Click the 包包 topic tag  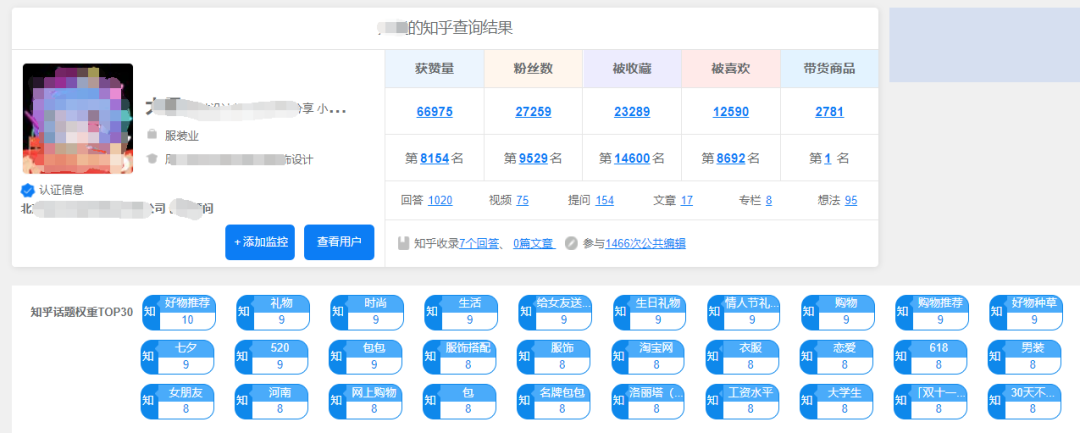[x=365, y=357]
